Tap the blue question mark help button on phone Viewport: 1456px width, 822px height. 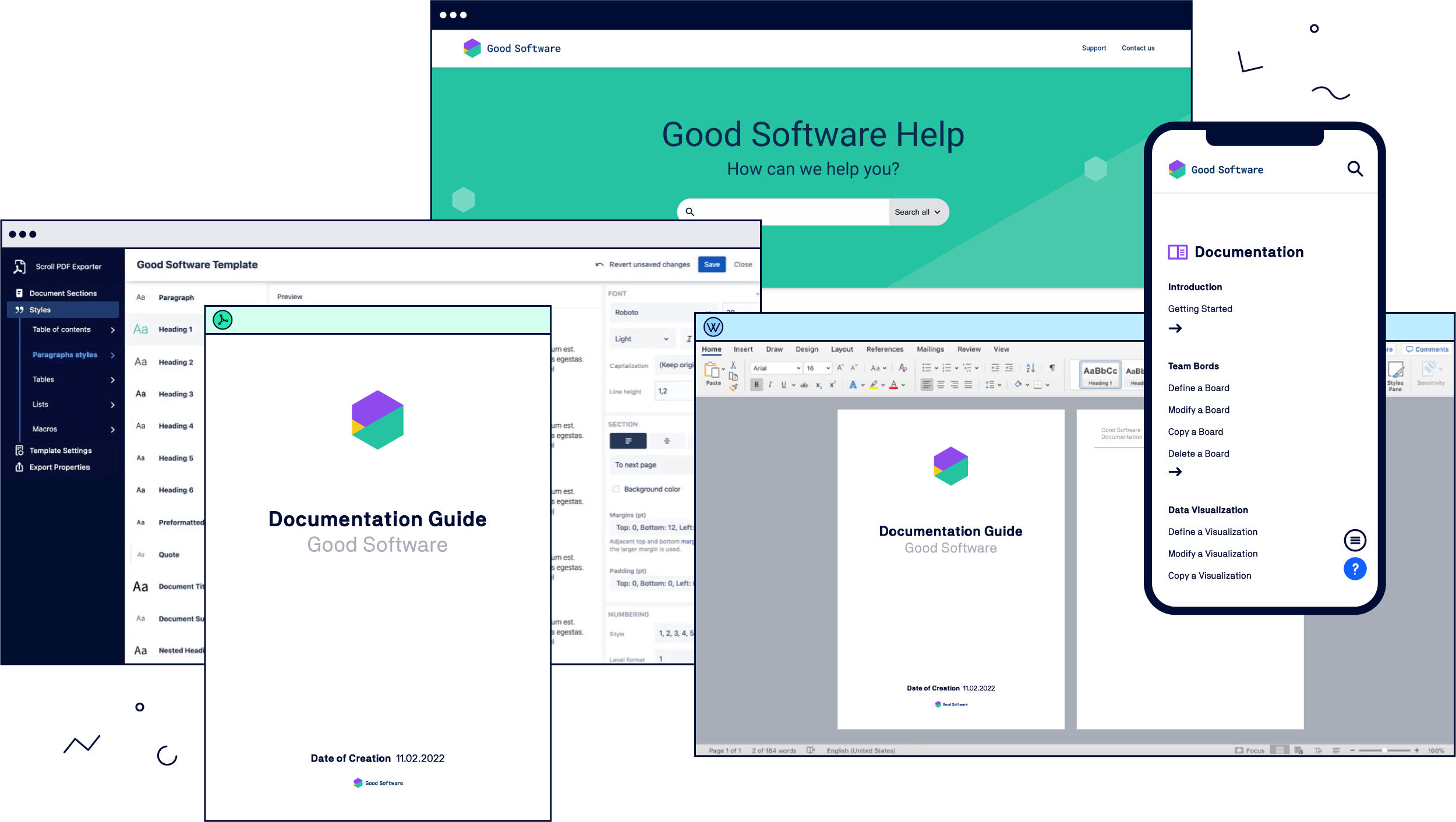pos(1355,569)
